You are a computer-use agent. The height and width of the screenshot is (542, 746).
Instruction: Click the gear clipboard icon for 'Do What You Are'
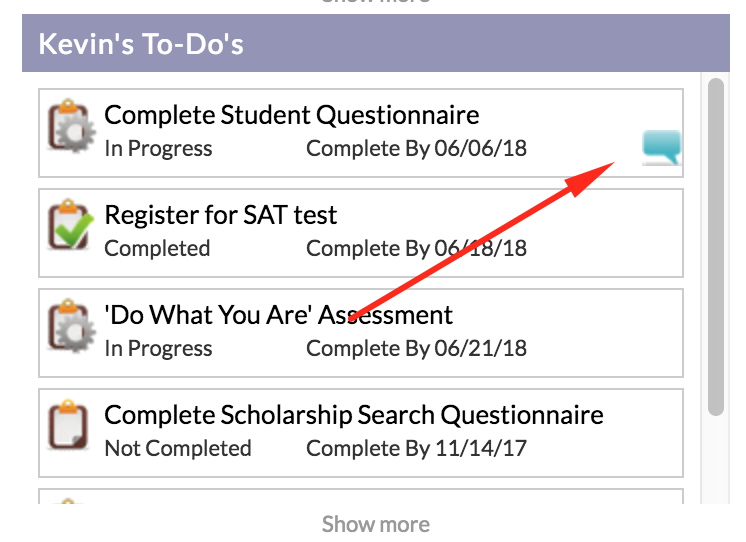(x=71, y=326)
